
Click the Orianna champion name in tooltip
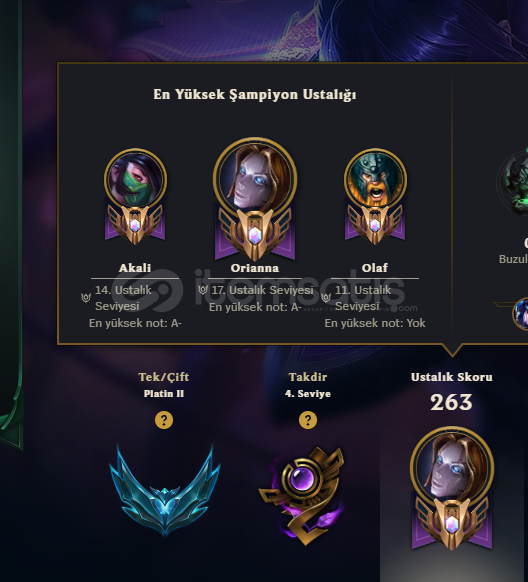point(255,268)
